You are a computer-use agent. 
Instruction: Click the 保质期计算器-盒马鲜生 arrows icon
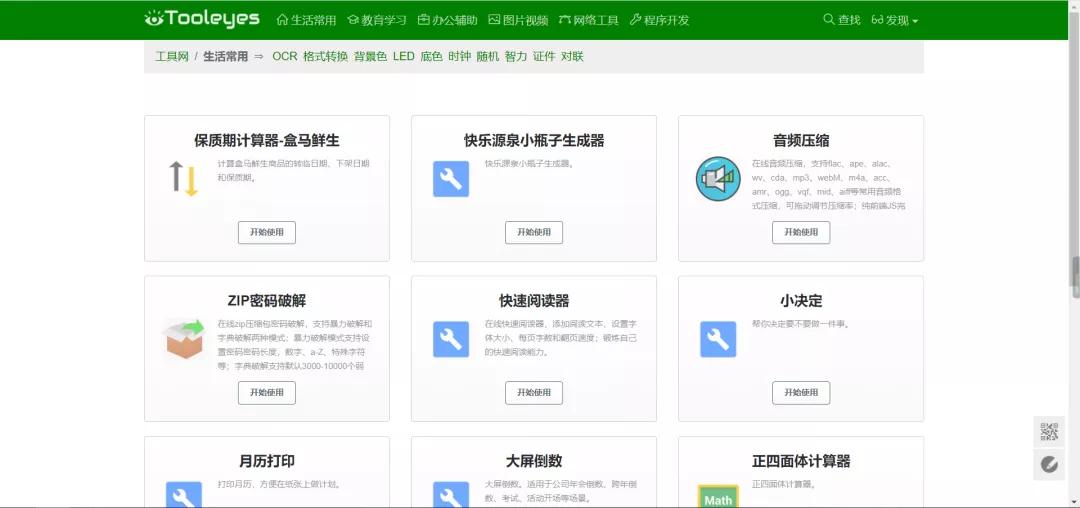click(184, 178)
